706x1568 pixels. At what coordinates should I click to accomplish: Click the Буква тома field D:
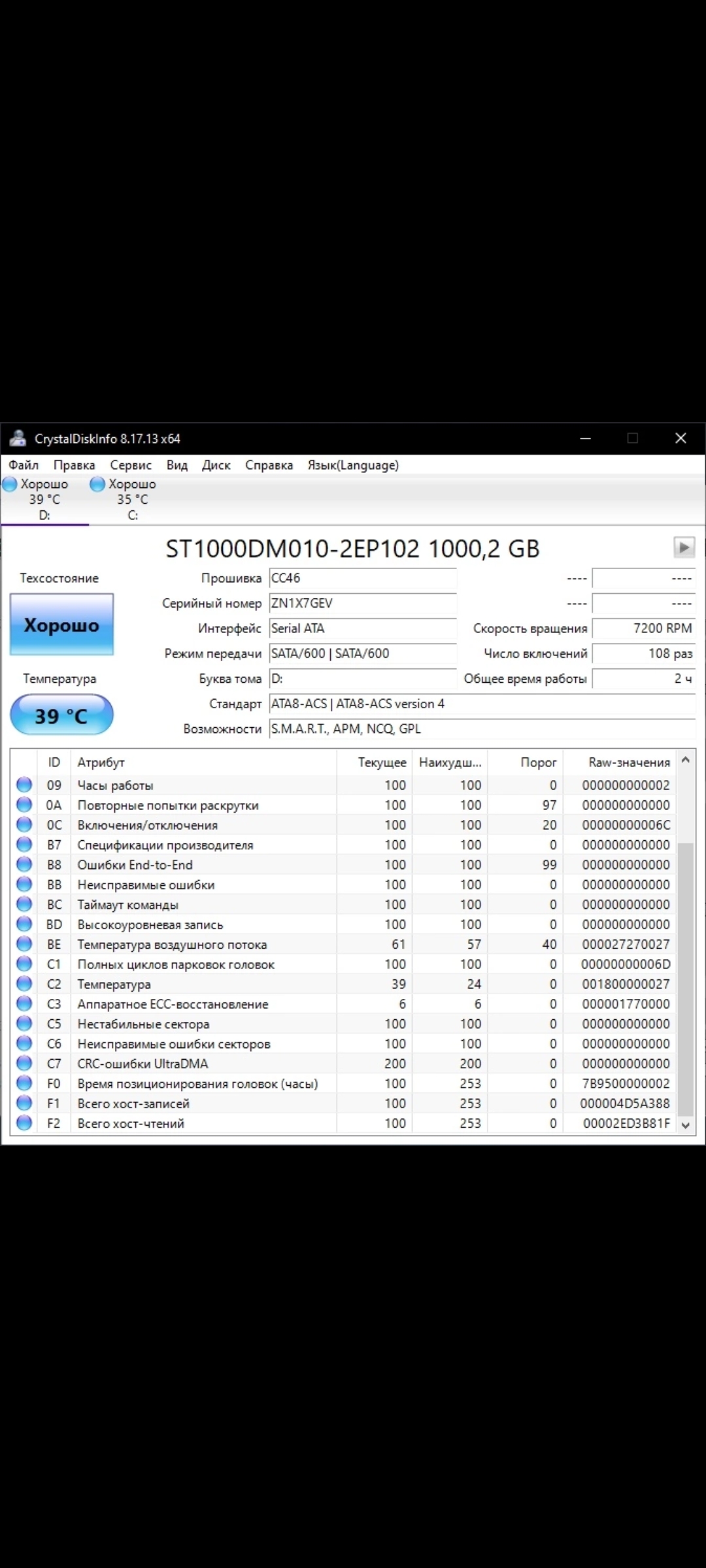[x=363, y=679]
